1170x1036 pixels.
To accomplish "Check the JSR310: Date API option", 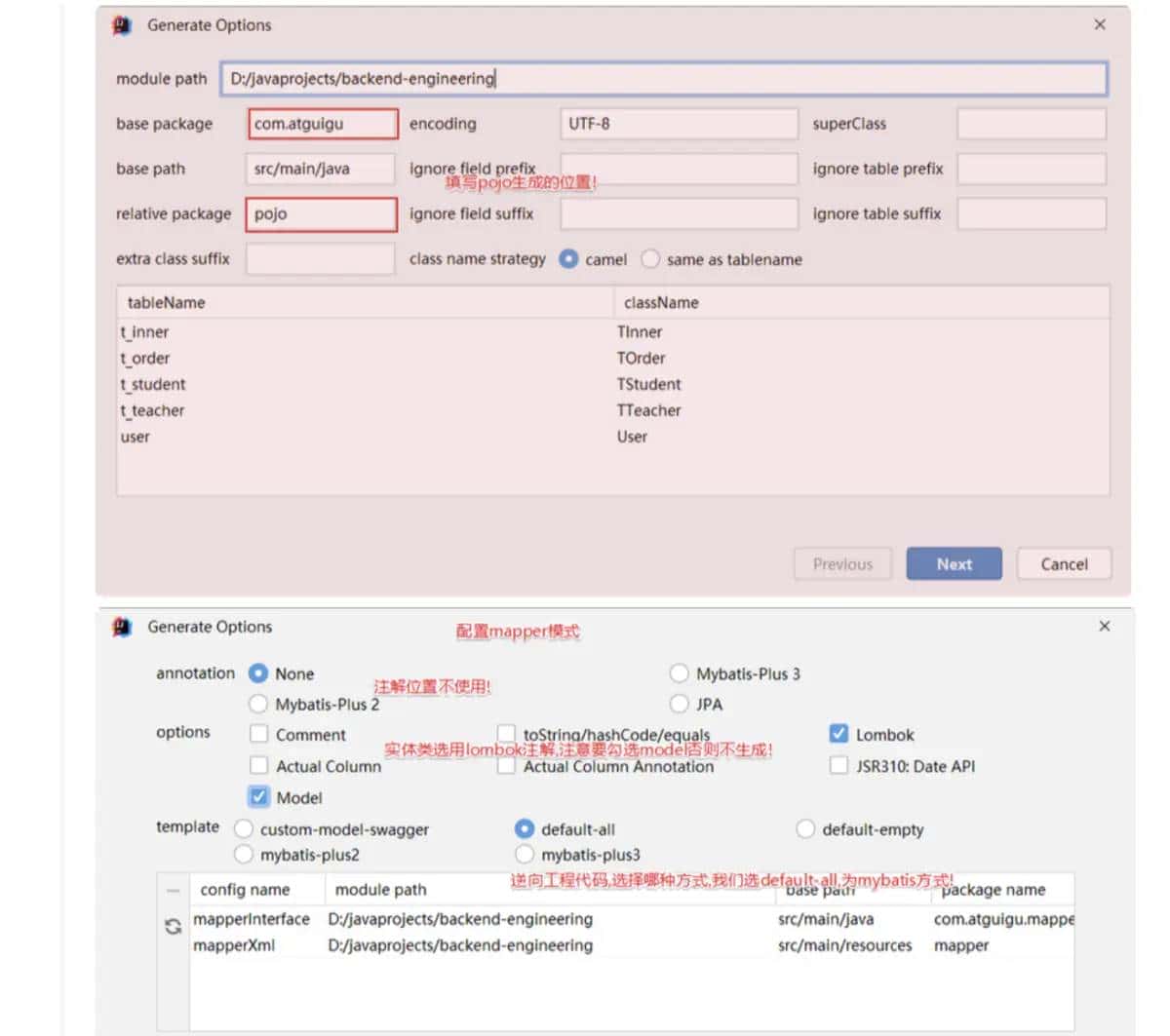I will (838, 766).
